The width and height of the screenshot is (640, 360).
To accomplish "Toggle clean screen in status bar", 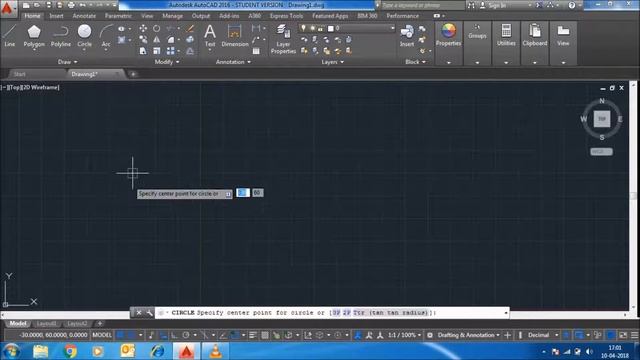I will 623,335.
